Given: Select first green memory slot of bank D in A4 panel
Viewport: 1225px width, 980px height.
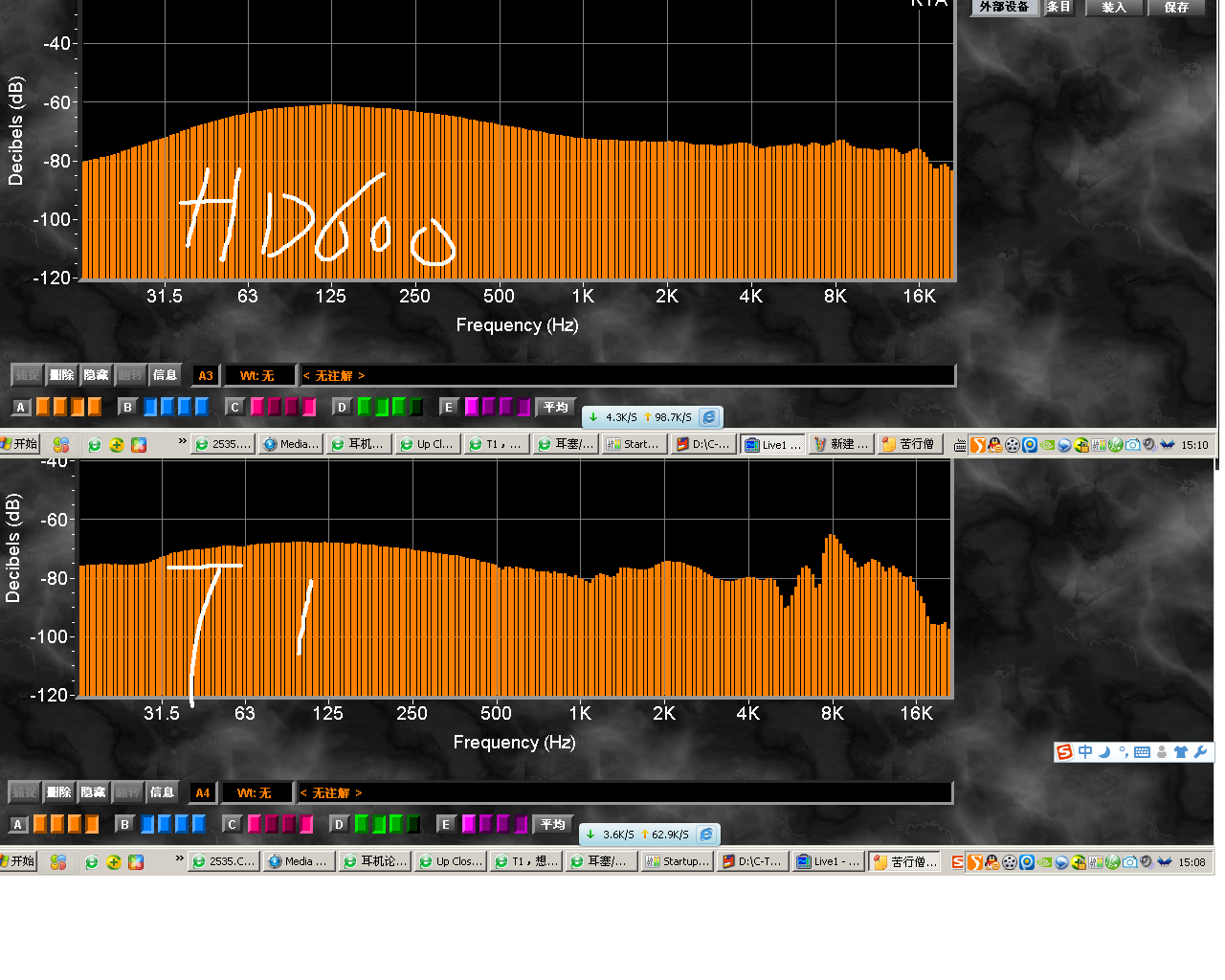Looking at the screenshot, I should 361,824.
